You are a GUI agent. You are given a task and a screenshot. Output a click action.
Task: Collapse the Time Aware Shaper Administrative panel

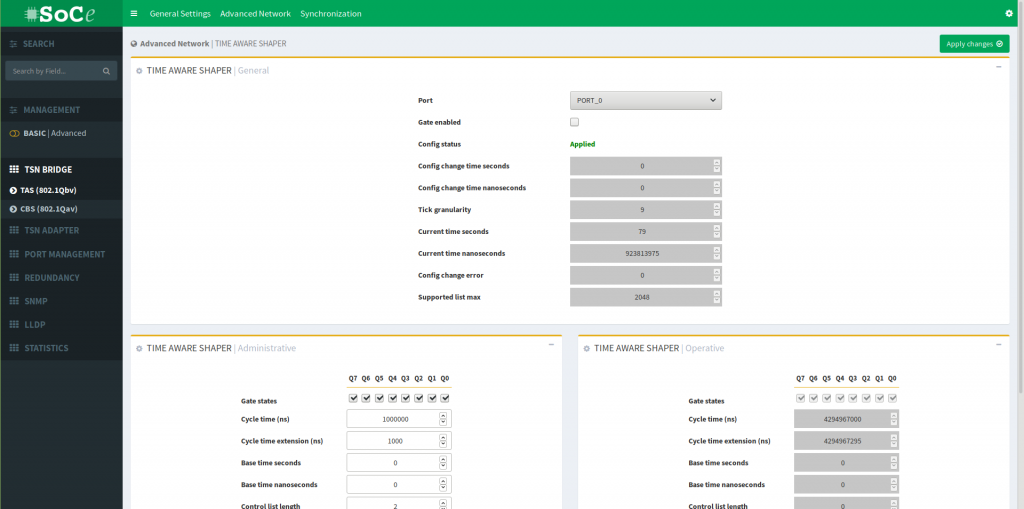pyautogui.click(x=551, y=344)
